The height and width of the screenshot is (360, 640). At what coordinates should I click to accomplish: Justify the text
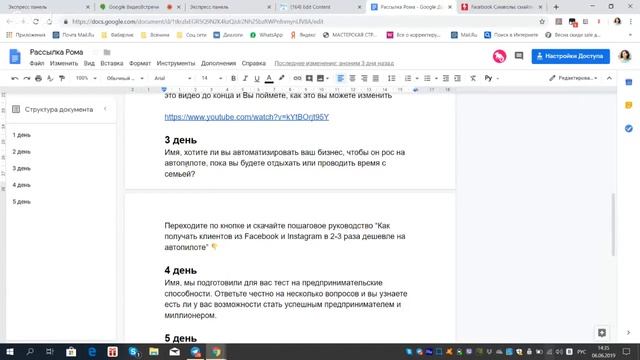[x=376, y=78]
